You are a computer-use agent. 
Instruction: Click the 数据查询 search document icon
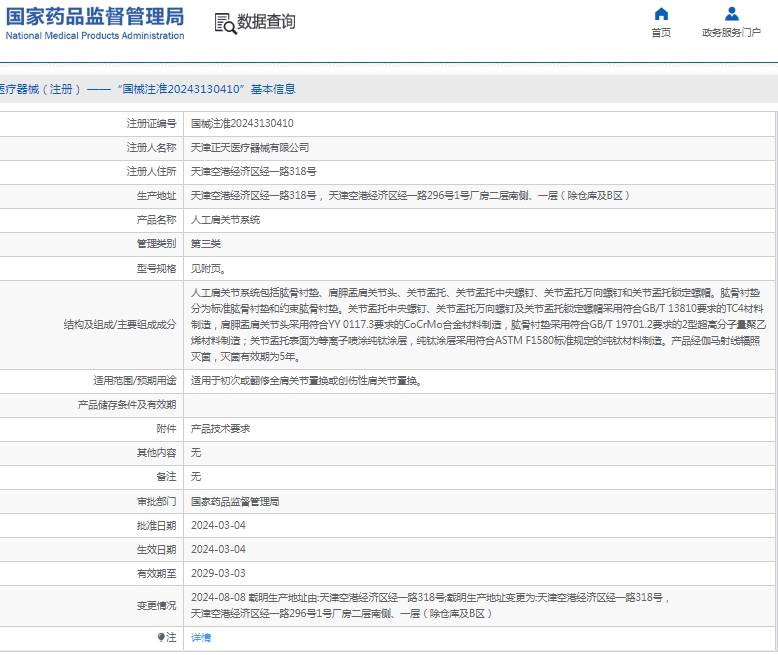(225, 23)
